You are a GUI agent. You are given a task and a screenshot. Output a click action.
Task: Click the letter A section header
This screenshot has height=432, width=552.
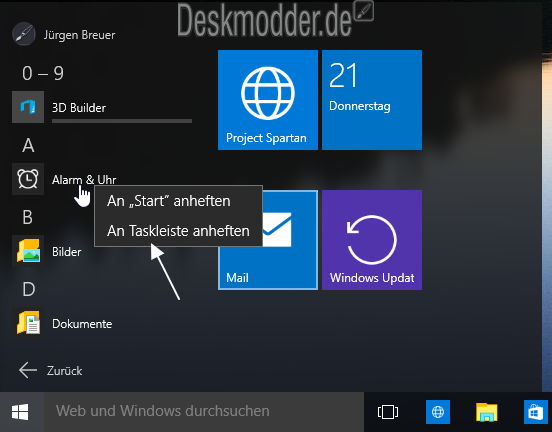click(x=28, y=145)
